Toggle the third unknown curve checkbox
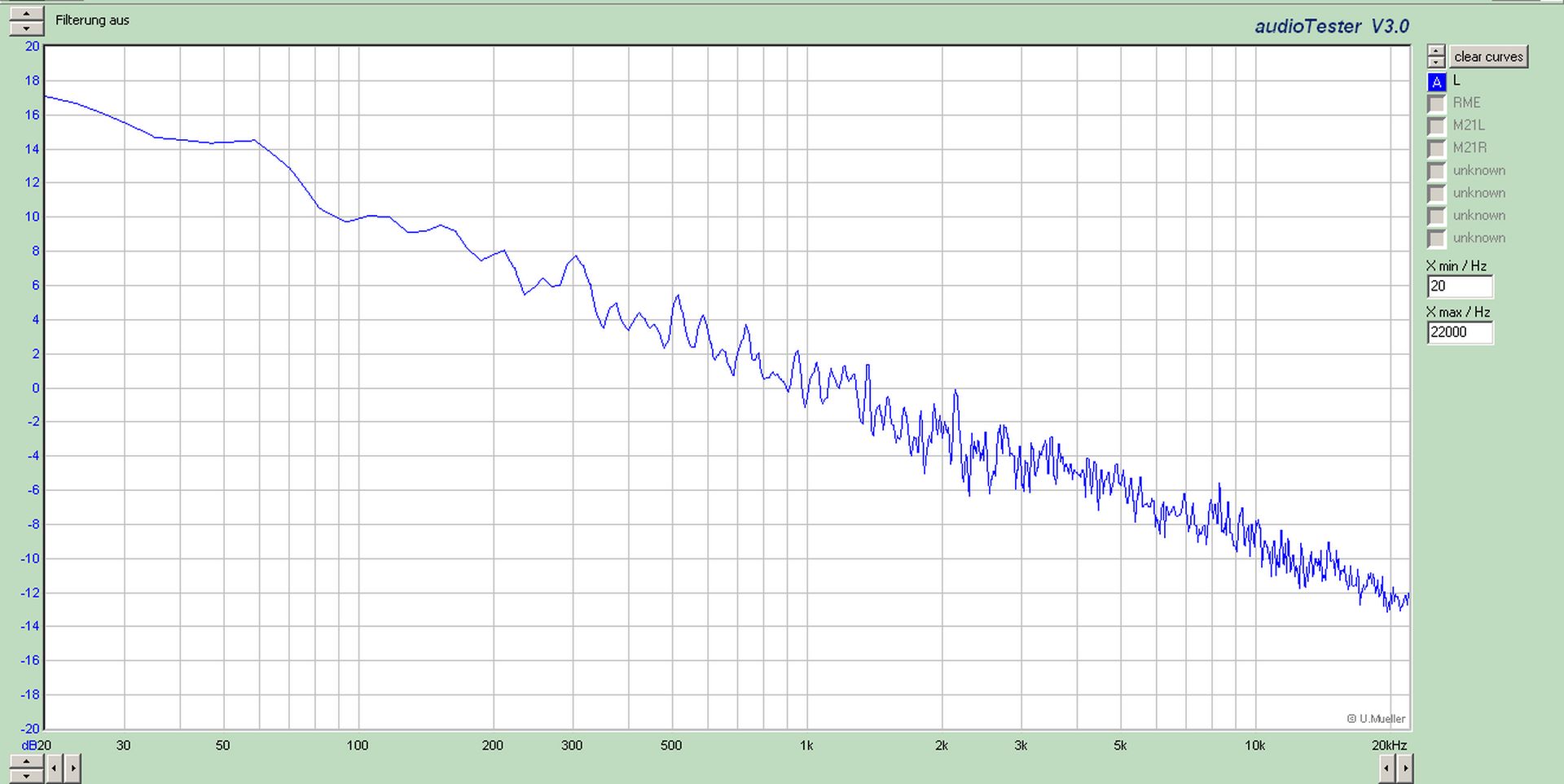Viewport: 1564px width, 784px height. (x=1437, y=217)
